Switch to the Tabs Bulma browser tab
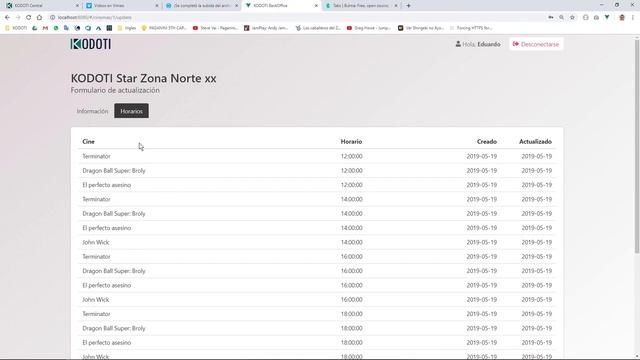The width and height of the screenshot is (640, 360). (361, 6)
